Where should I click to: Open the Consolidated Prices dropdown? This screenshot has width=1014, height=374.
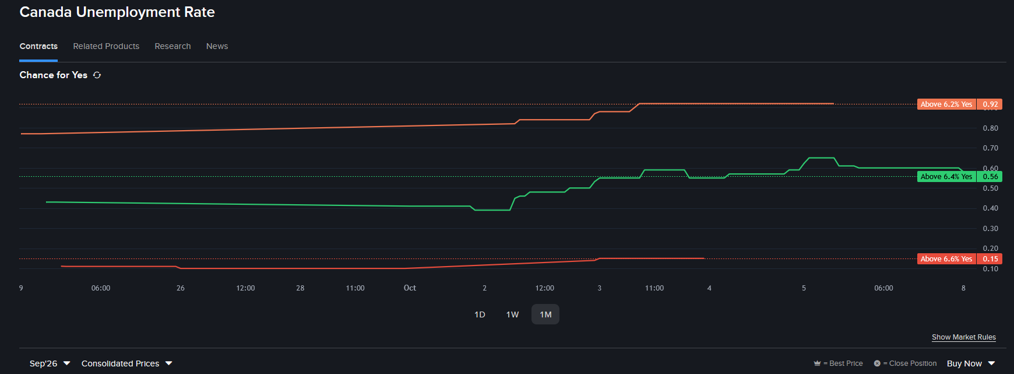coord(127,364)
